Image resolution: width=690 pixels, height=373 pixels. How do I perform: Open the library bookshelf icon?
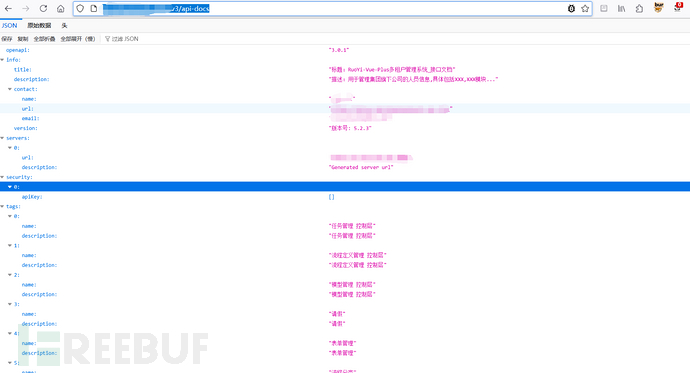pyautogui.click(x=621, y=8)
